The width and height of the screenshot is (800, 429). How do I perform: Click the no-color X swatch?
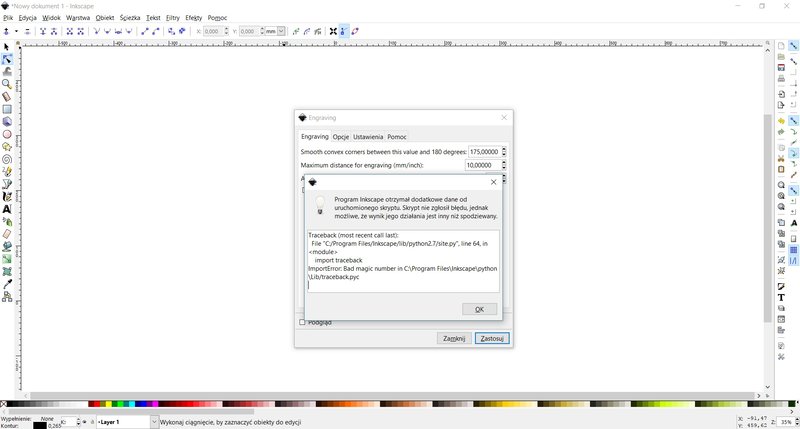(3, 404)
